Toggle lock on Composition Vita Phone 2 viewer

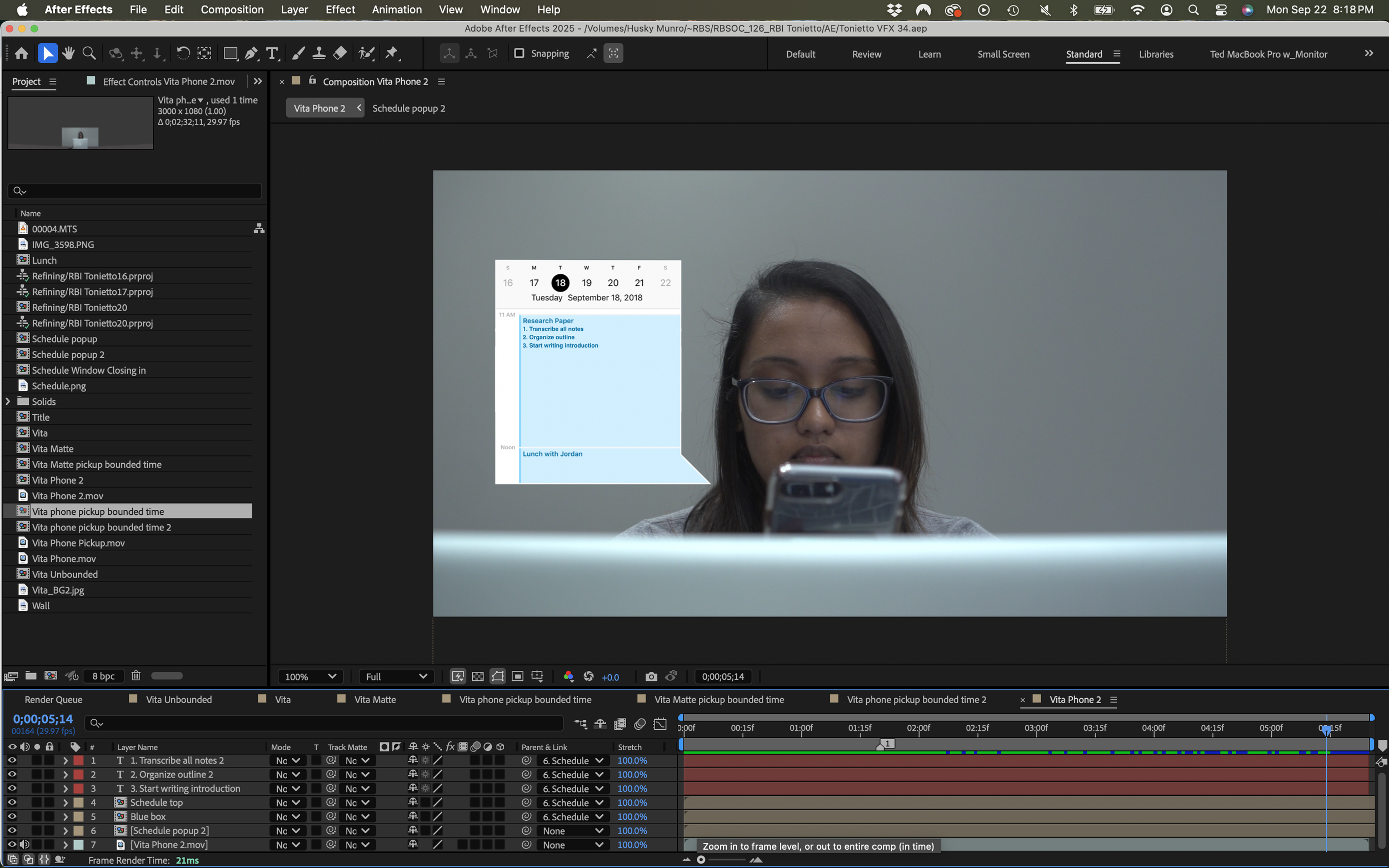point(312,81)
